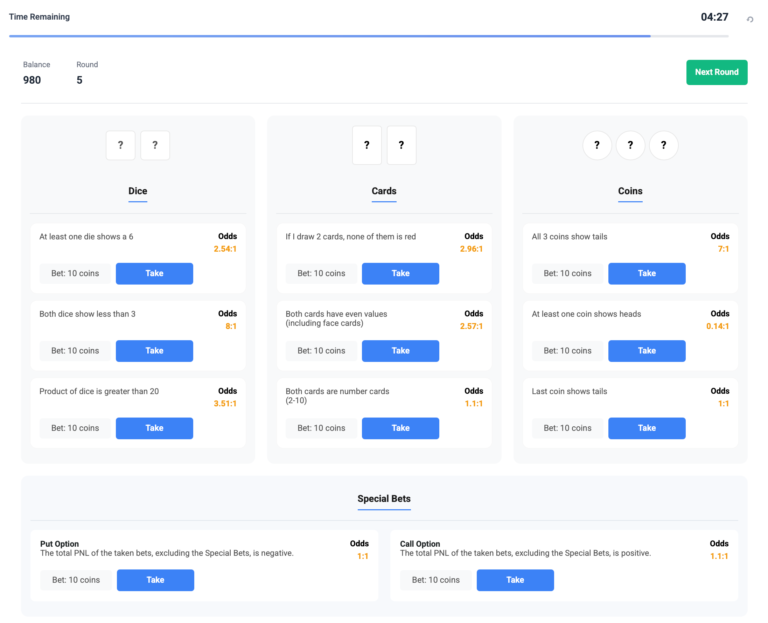Click the Next Round button
This screenshot has width=768, height=623.
(717, 72)
